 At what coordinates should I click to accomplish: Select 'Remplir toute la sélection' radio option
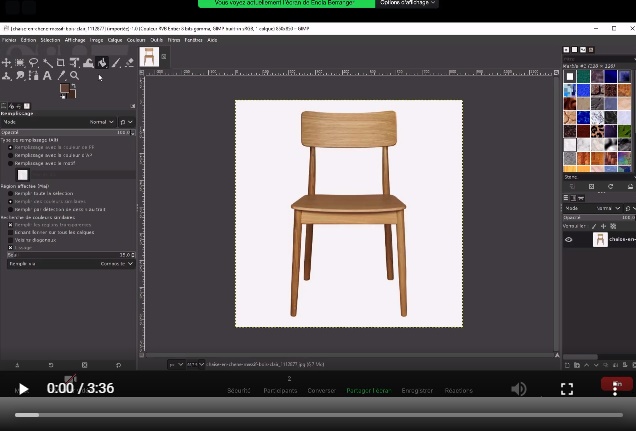(11, 193)
